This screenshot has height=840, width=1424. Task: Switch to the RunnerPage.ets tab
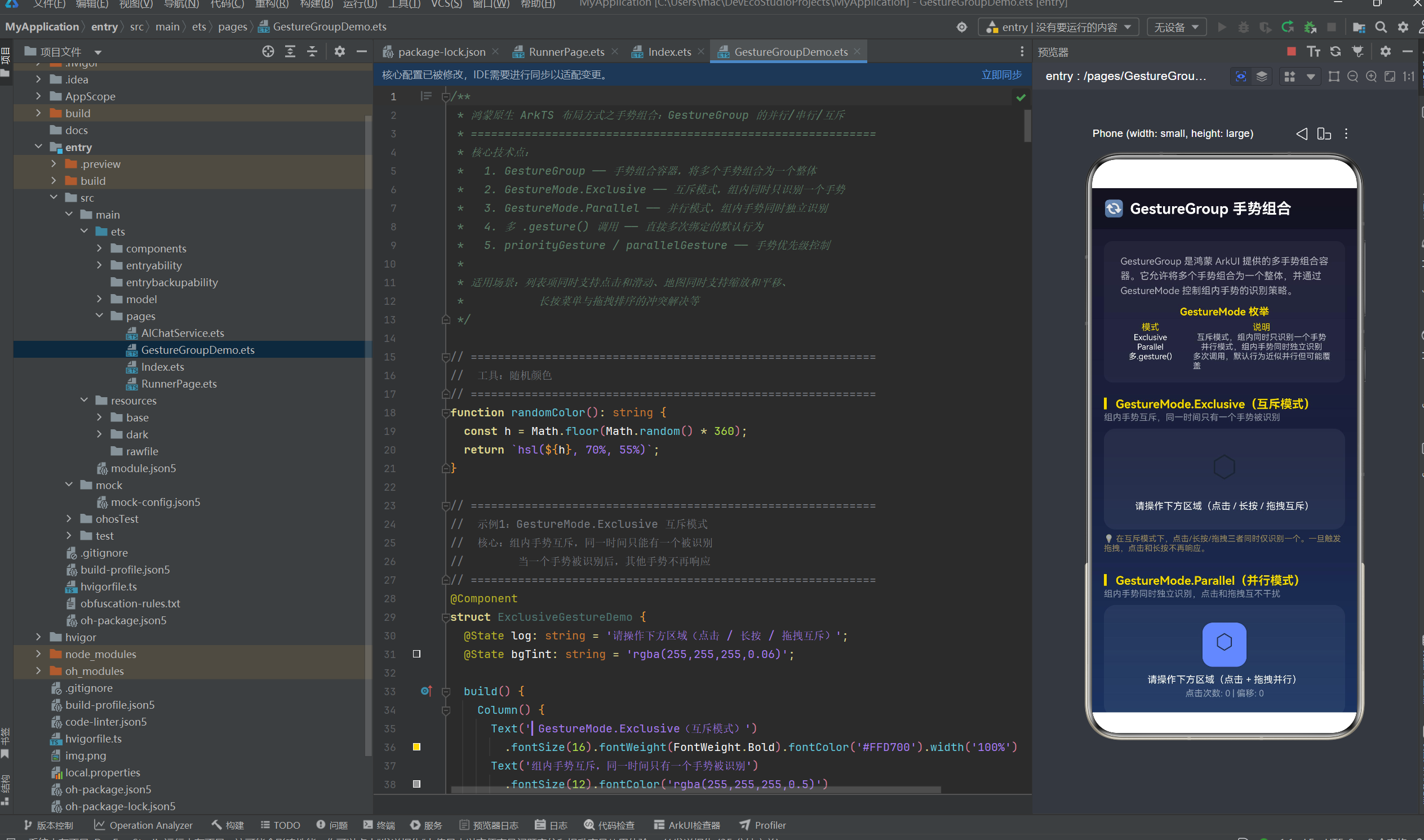pos(566,51)
